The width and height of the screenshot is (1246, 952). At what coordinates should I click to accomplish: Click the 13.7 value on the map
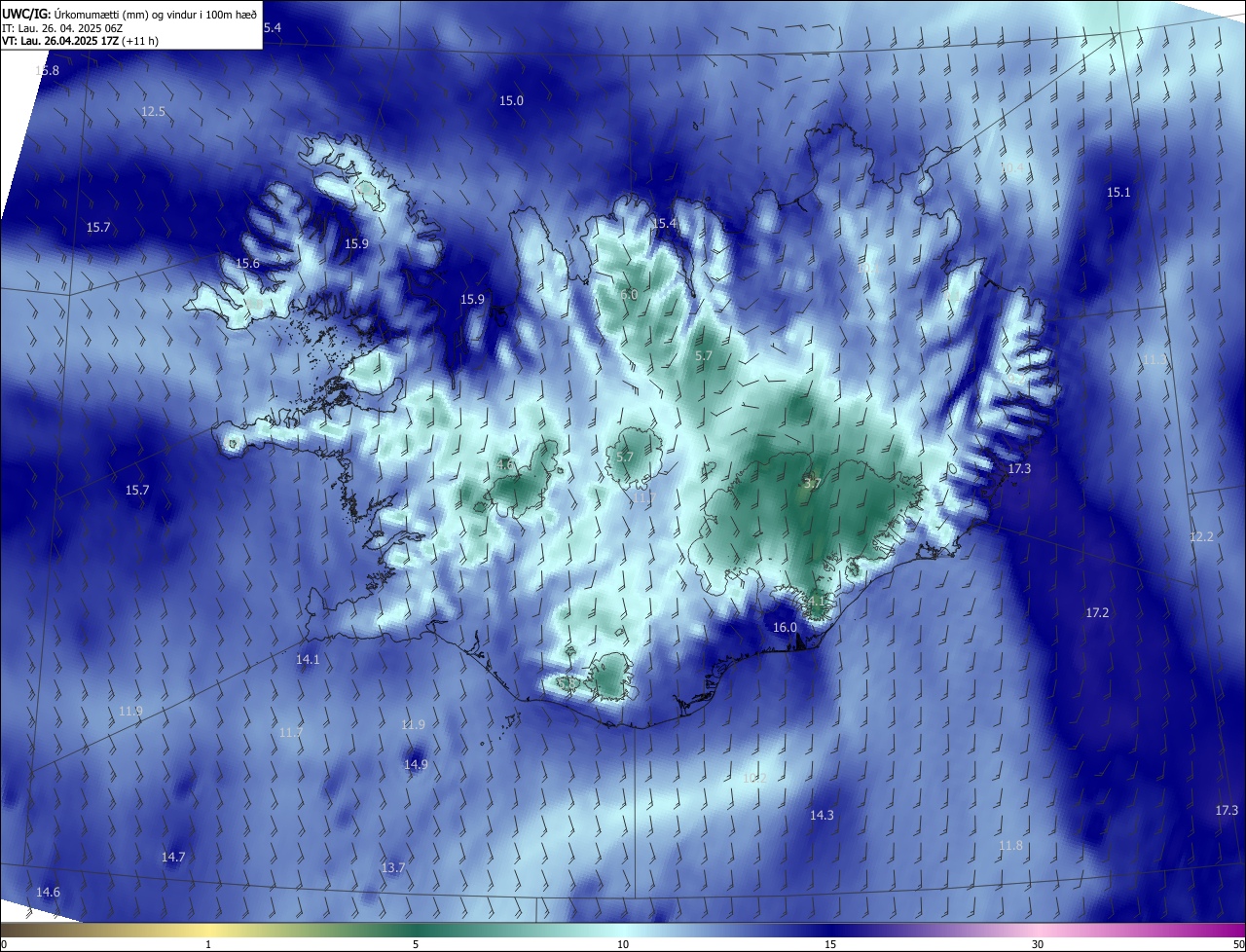click(392, 867)
